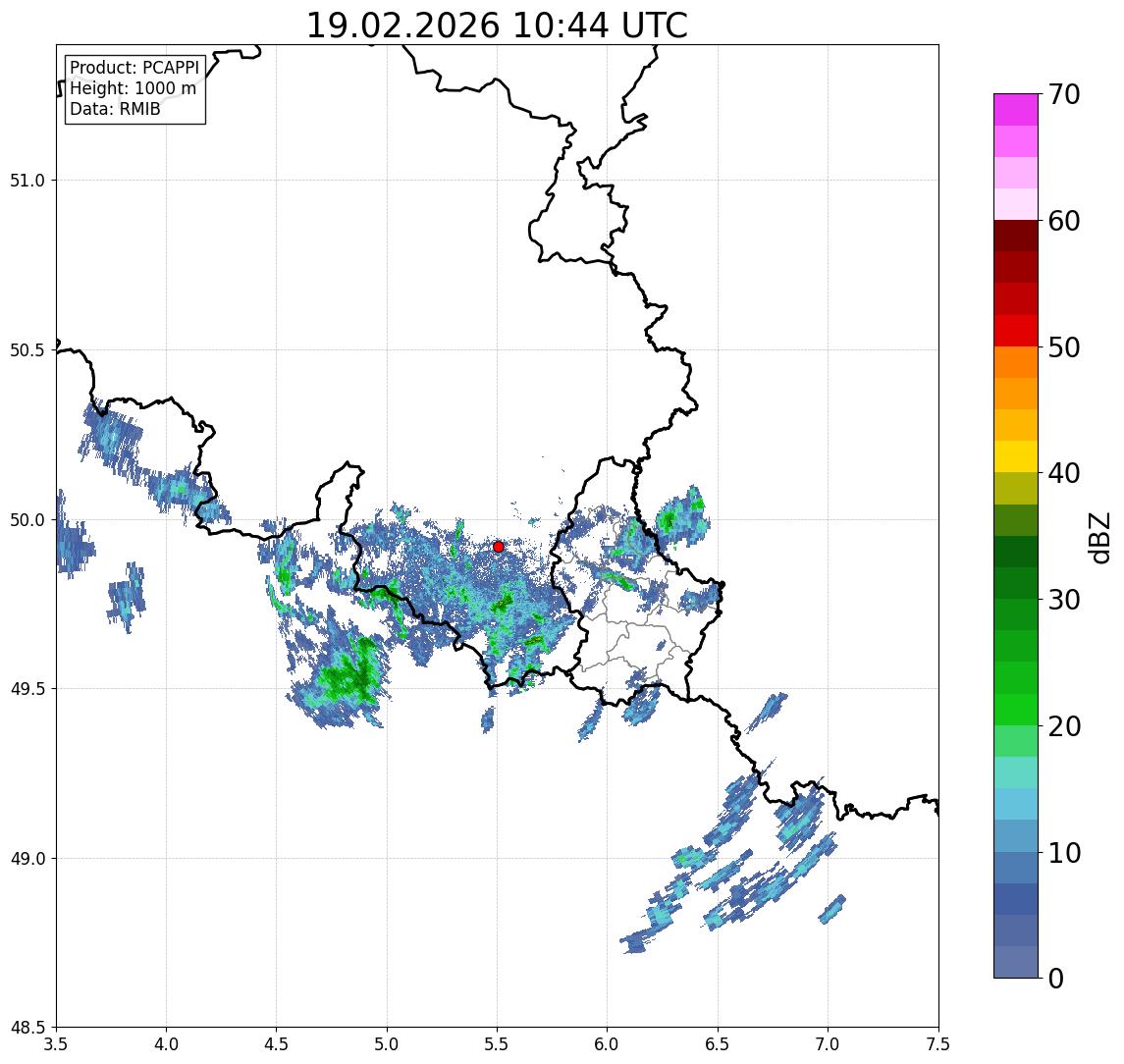
Task: Click the 20 colorbar tick label
Action: pyautogui.click(x=1063, y=725)
